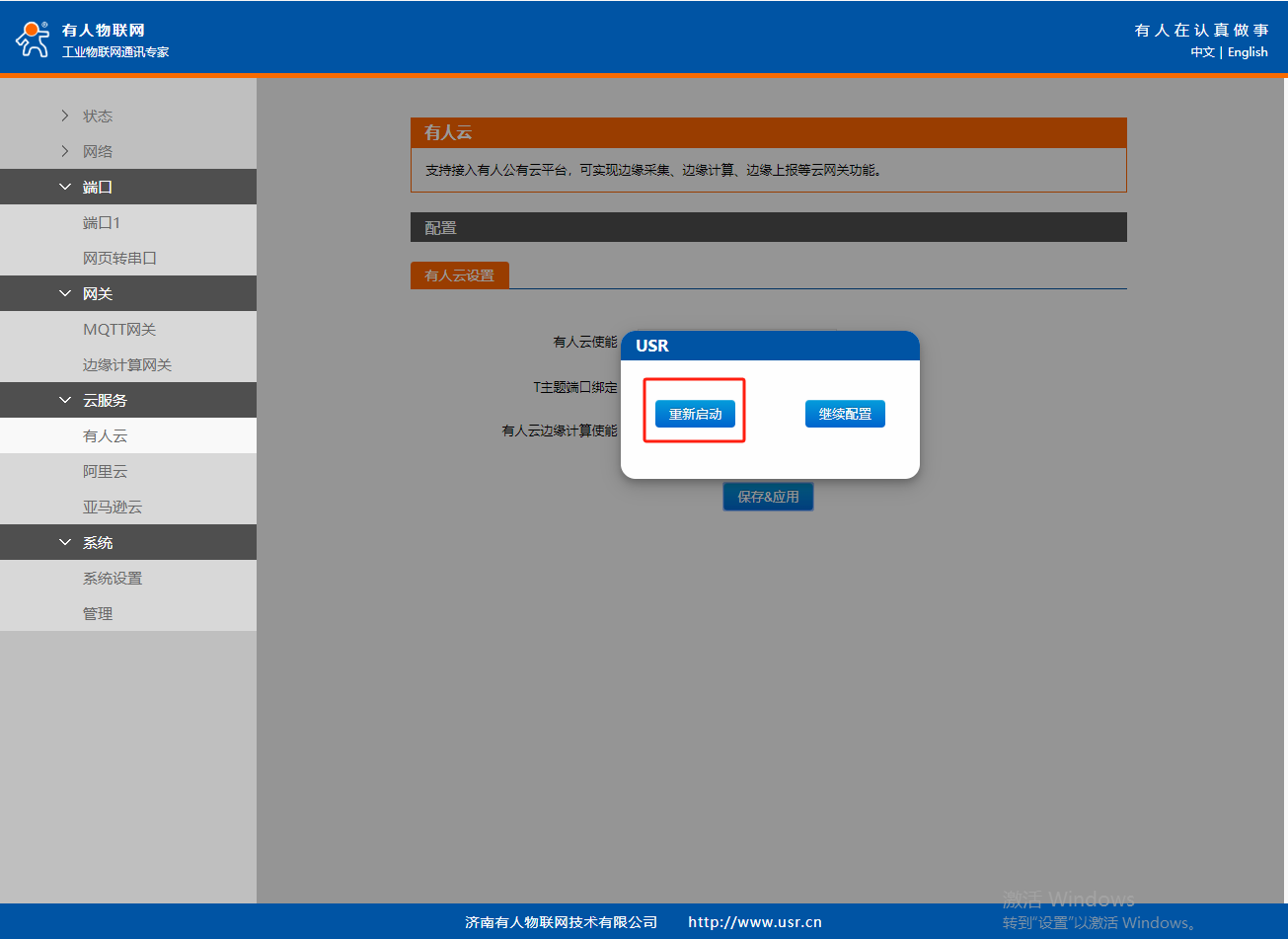Click the 保存&应用 button
Image resolution: width=1288 pixels, height=939 pixels.
coord(768,497)
